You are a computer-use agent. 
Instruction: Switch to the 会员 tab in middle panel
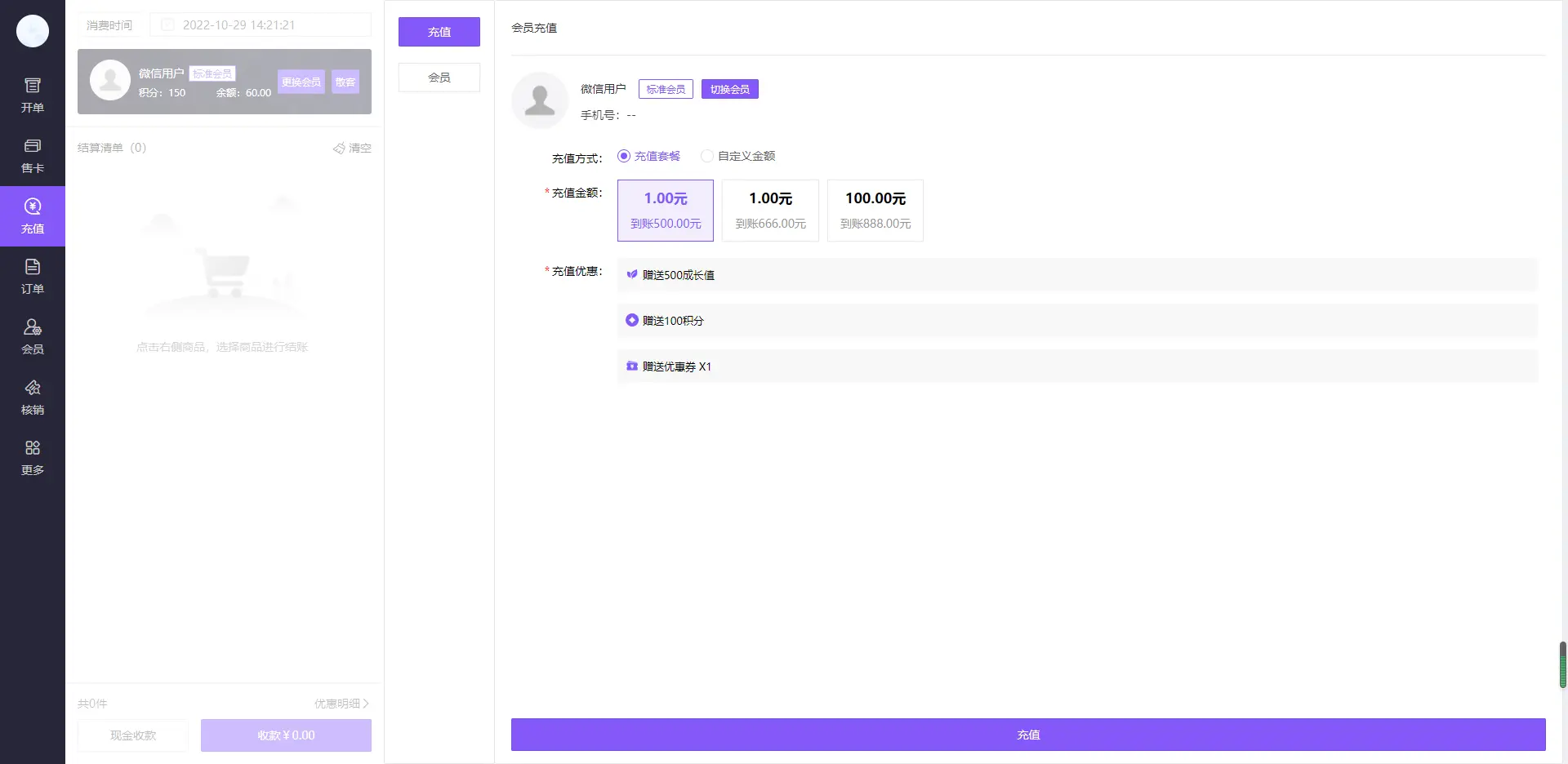click(x=439, y=78)
